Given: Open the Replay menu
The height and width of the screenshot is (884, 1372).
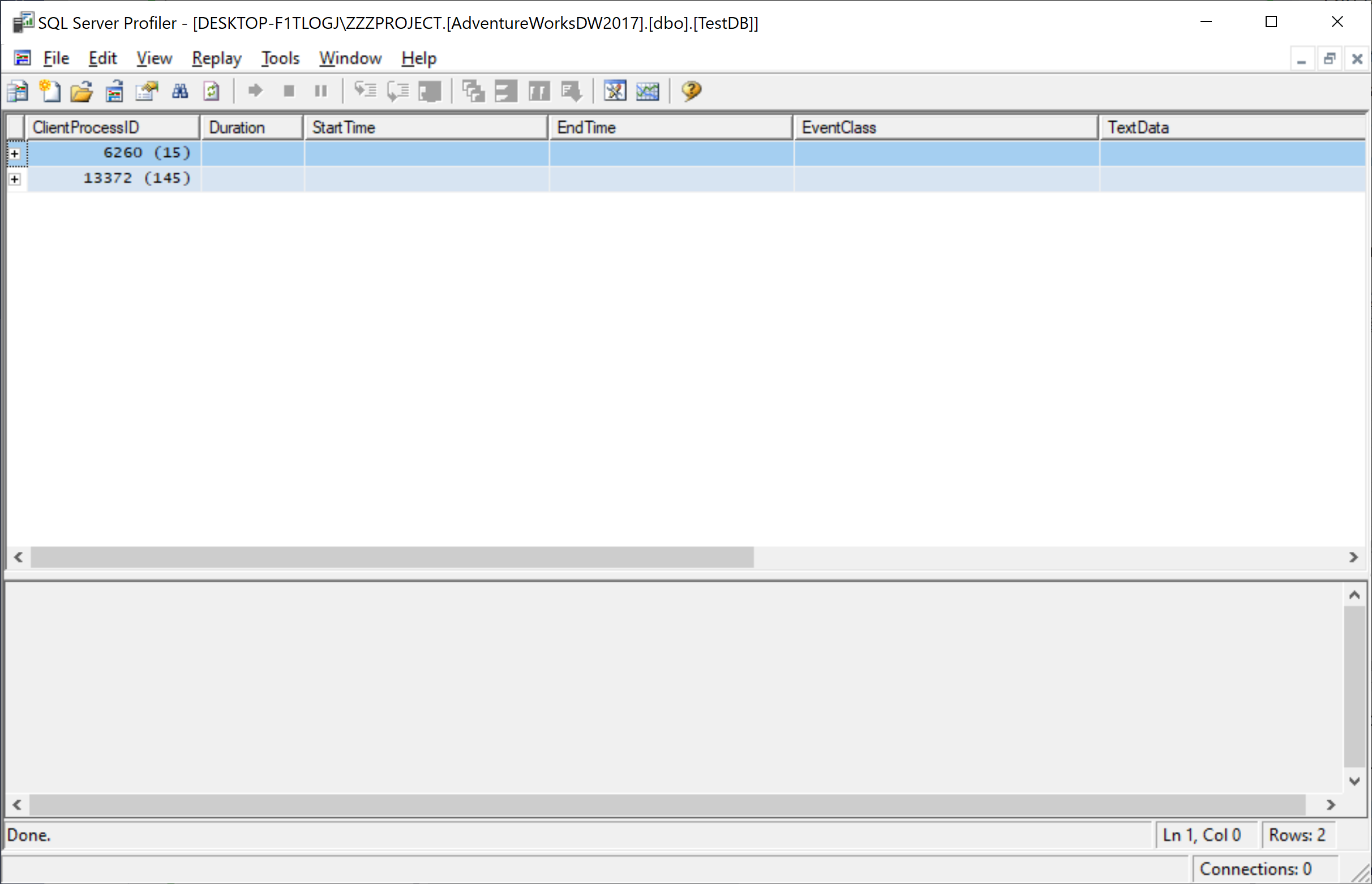Looking at the screenshot, I should (x=216, y=58).
